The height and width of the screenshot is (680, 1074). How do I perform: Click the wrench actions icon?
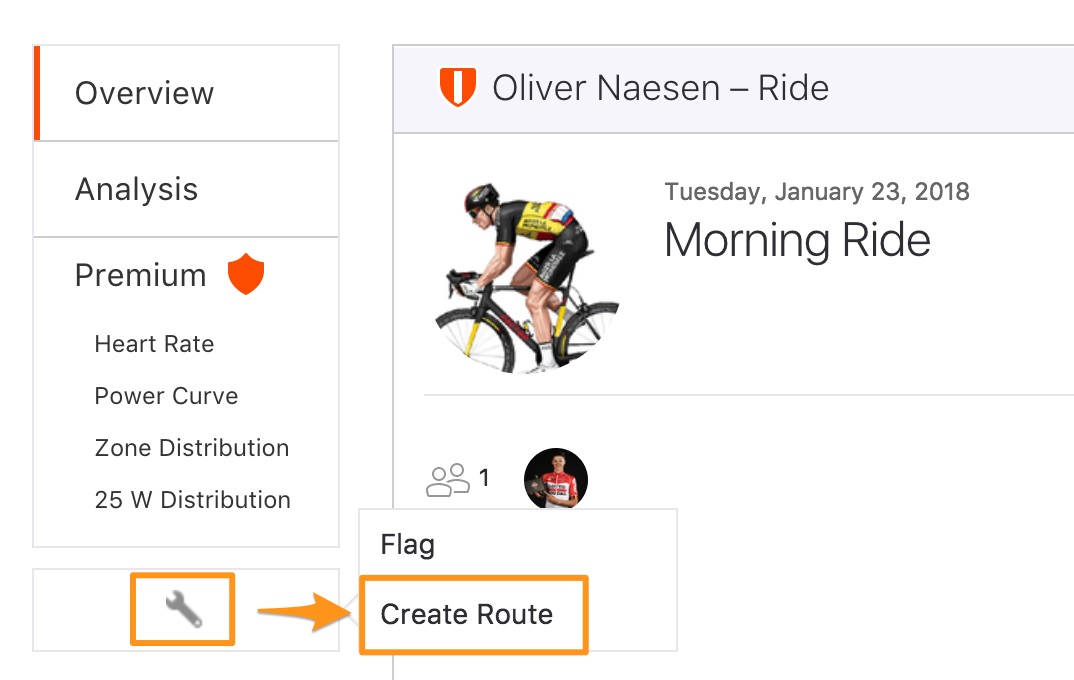tap(184, 609)
